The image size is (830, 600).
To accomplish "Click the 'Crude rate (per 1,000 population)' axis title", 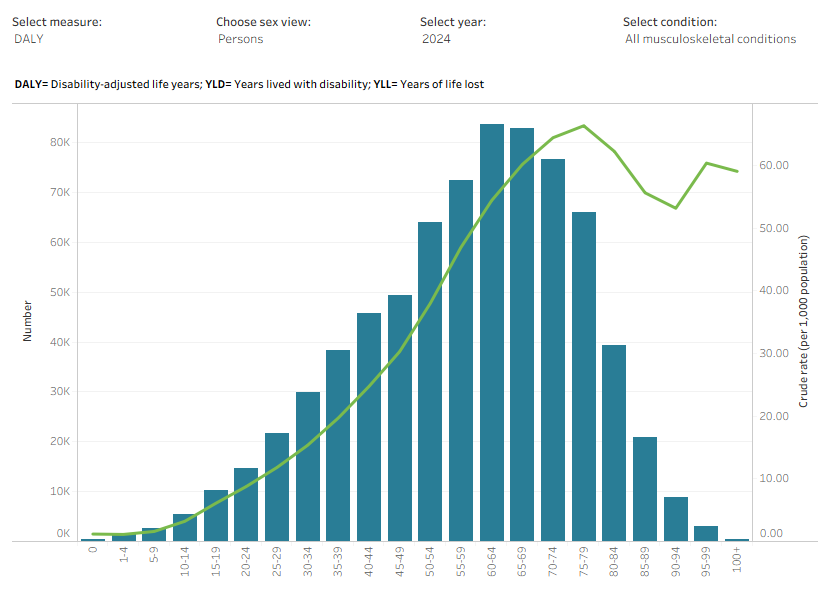I will (804, 321).
